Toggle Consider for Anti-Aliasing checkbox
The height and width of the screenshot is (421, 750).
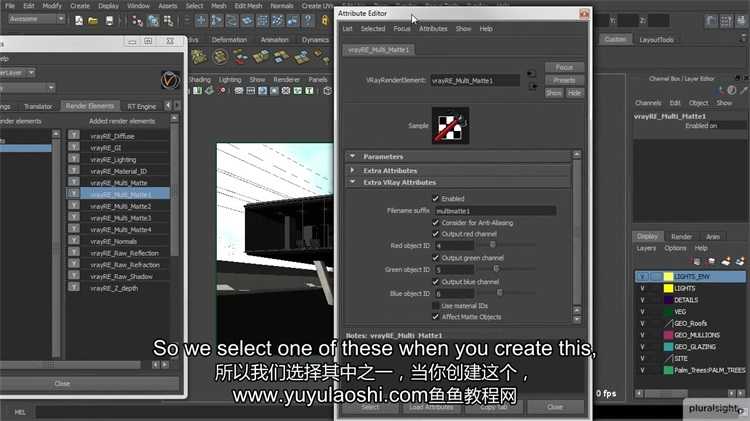pyautogui.click(x=435, y=222)
